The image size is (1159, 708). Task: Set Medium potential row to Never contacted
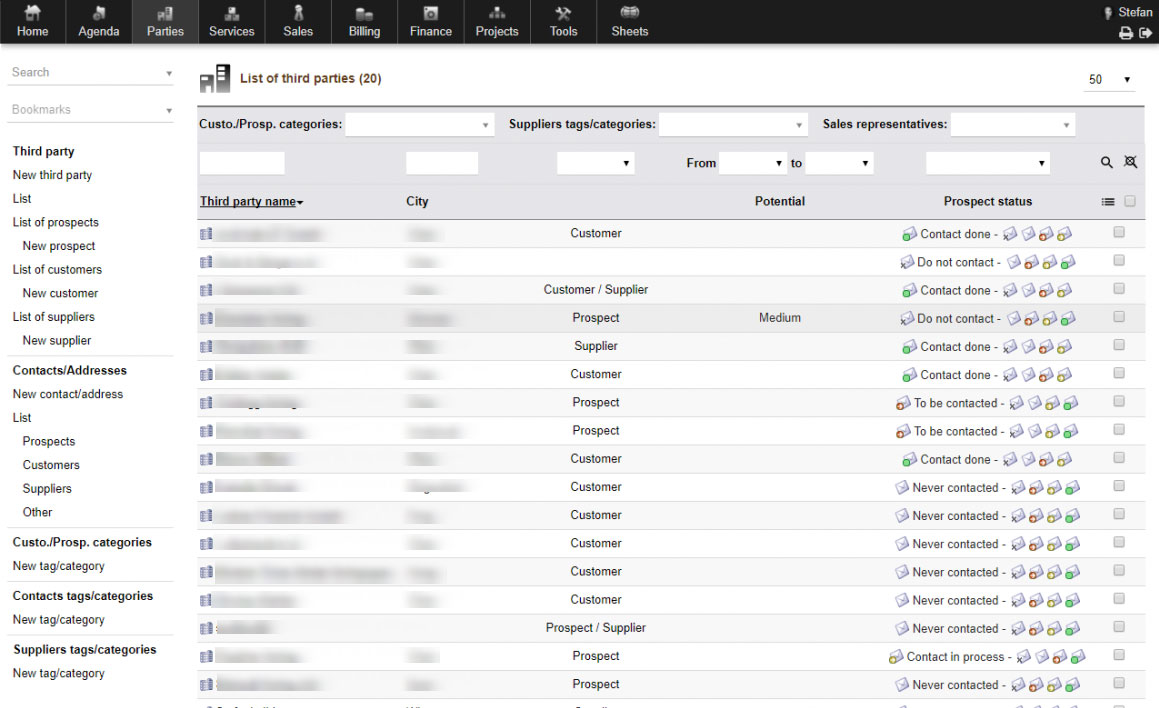1014,319
